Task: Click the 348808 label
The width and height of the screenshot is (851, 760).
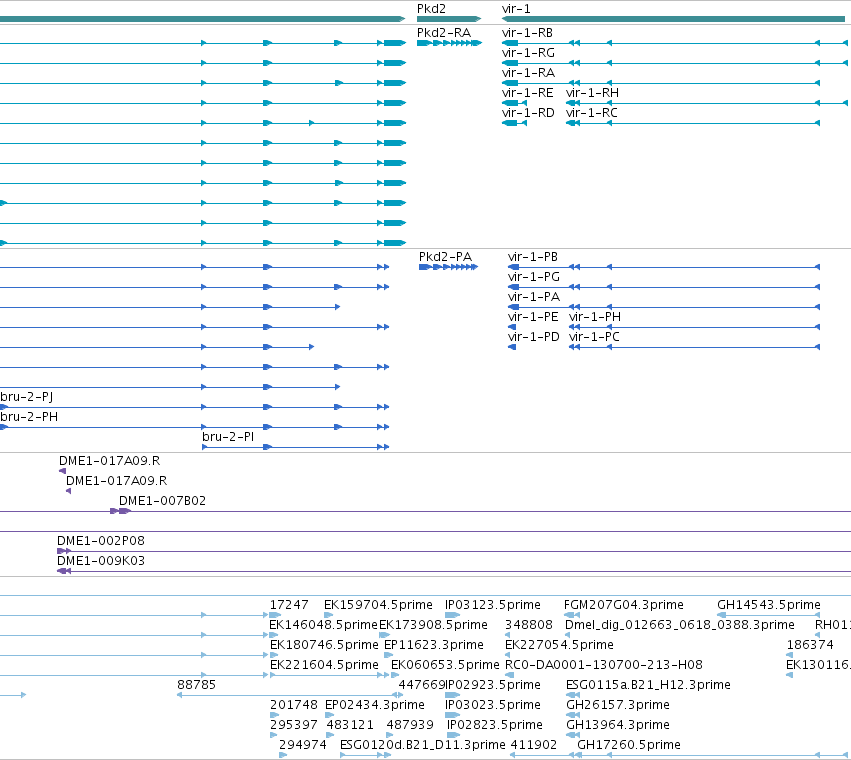Action: coord(529,625)
